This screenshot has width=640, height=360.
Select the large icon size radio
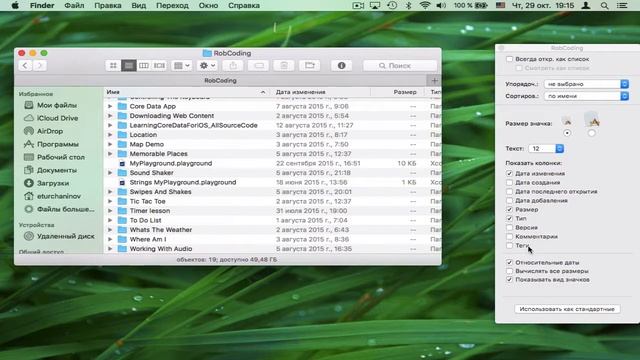(591, 133)
